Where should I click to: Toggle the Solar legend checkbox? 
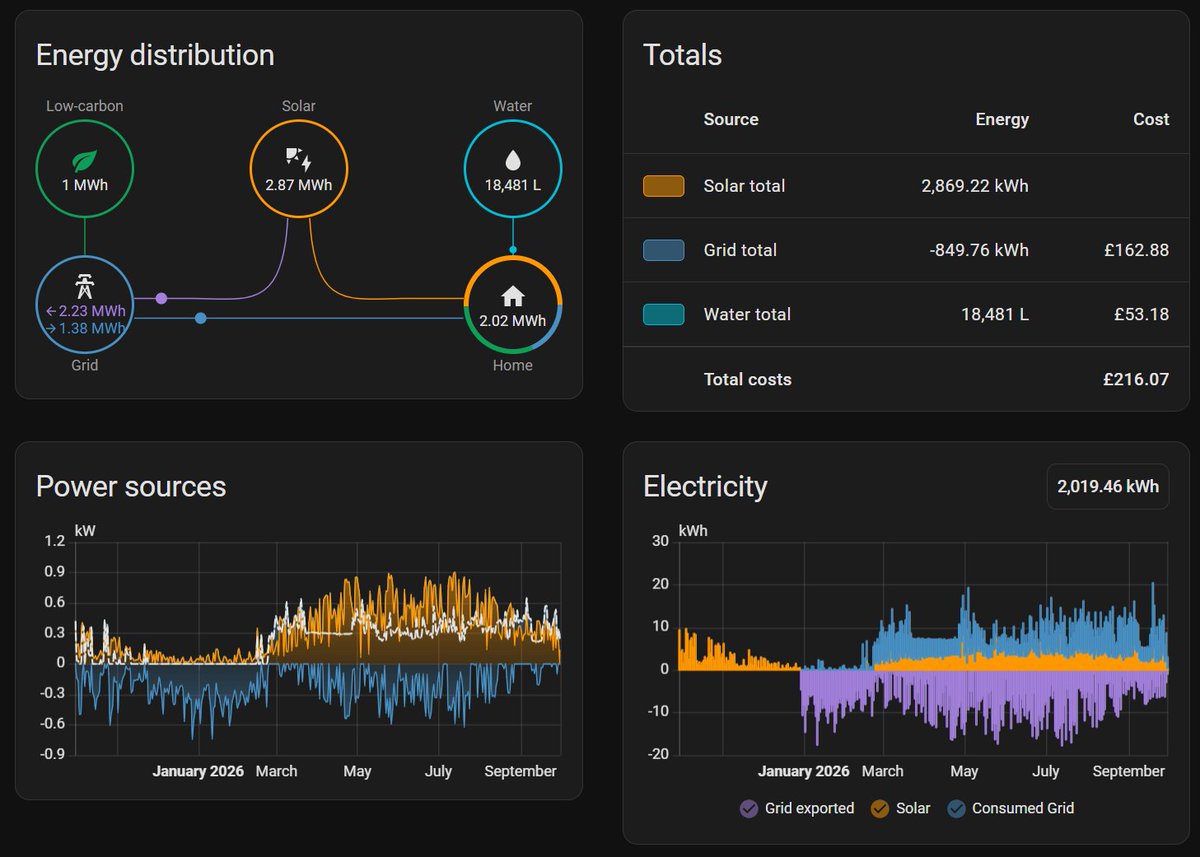(x=881, y=808)
